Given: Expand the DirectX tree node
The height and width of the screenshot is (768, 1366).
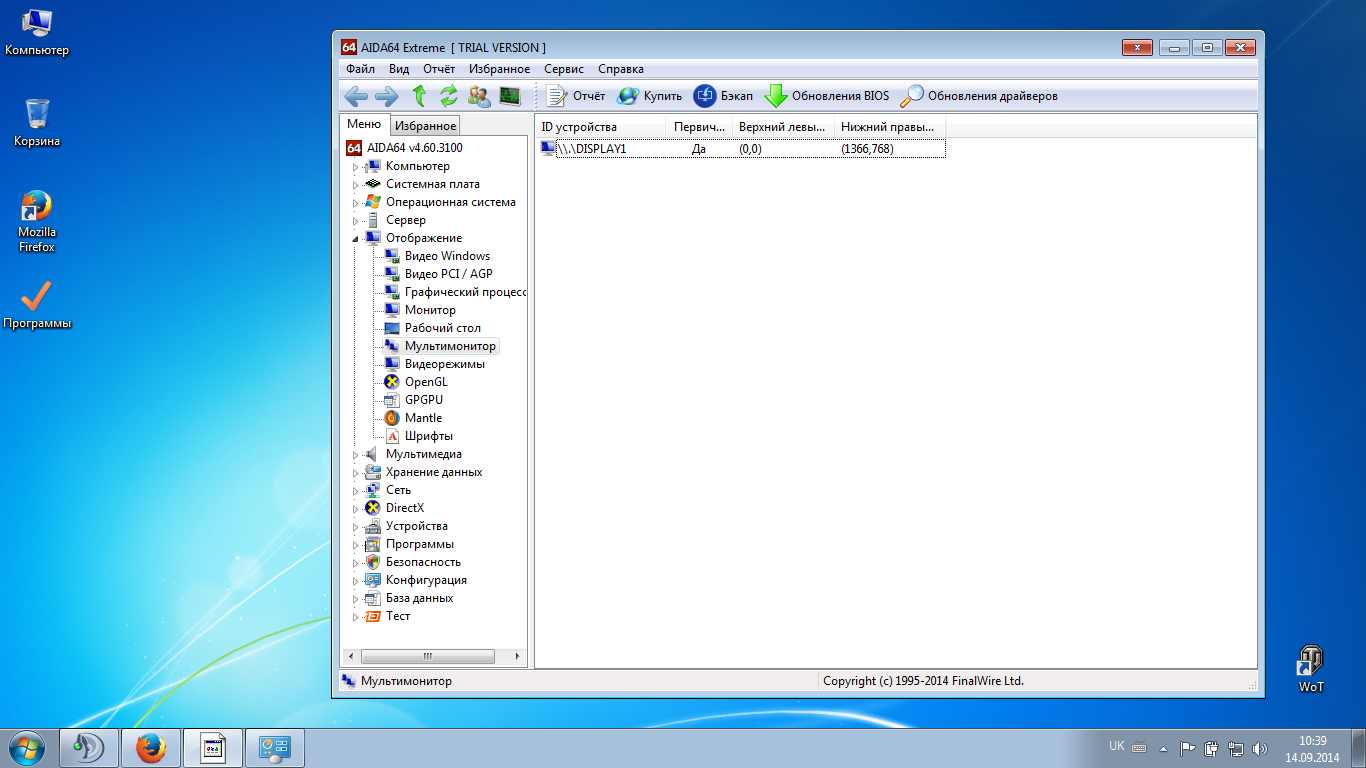Looking at the screenshot, I should [x=354, y=509].
